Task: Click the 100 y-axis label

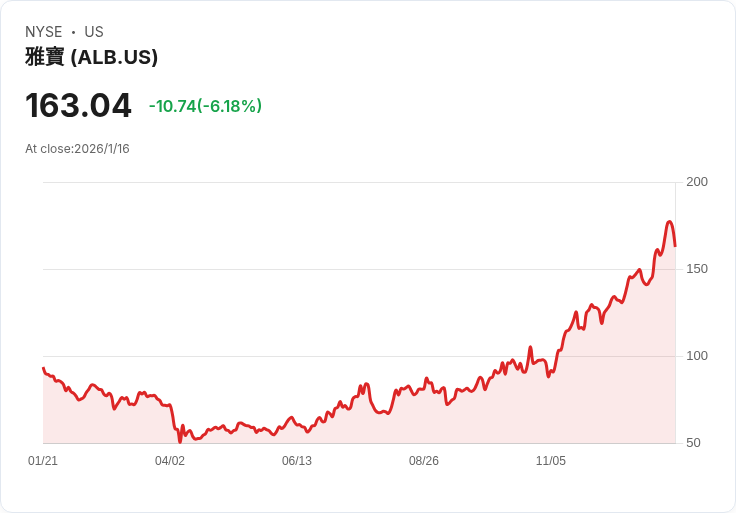Action: (x=697, y=356)
